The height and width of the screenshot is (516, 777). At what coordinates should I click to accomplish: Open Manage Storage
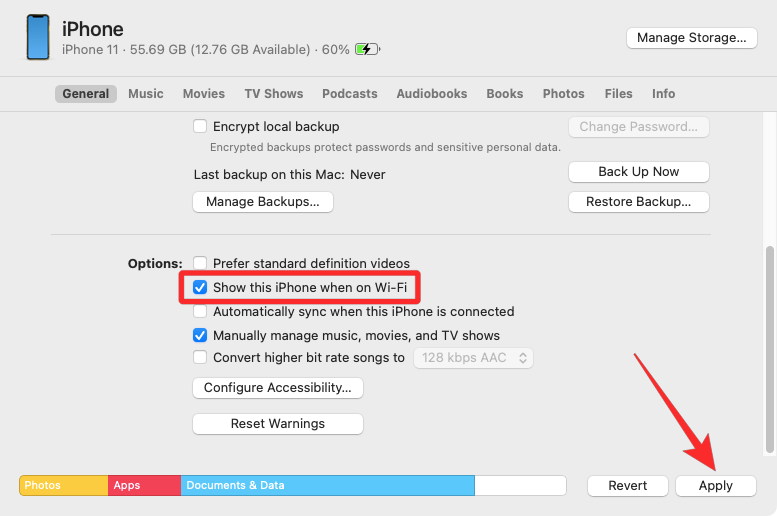(x=692, y=38)
